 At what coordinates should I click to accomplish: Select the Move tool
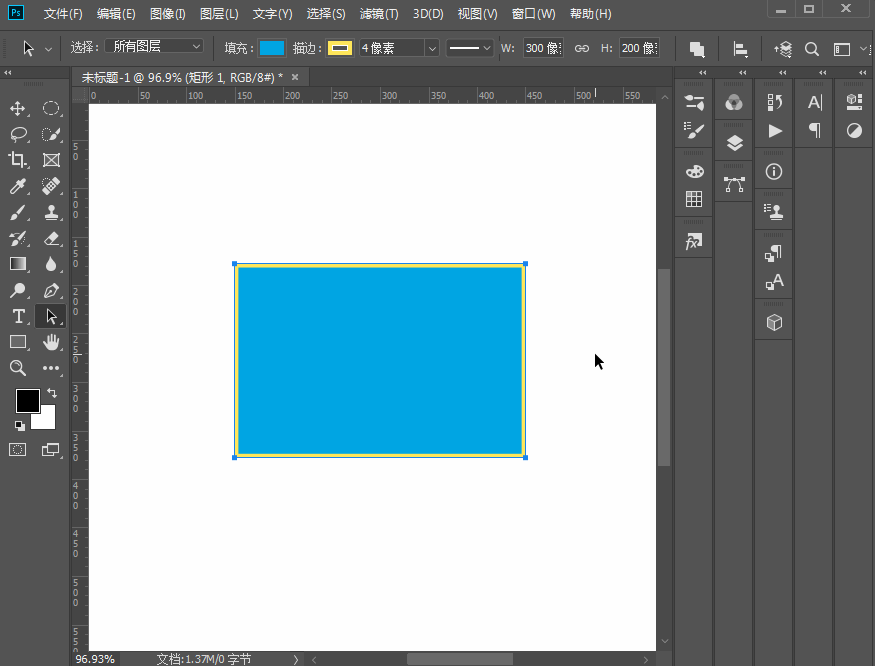point(17,108)
